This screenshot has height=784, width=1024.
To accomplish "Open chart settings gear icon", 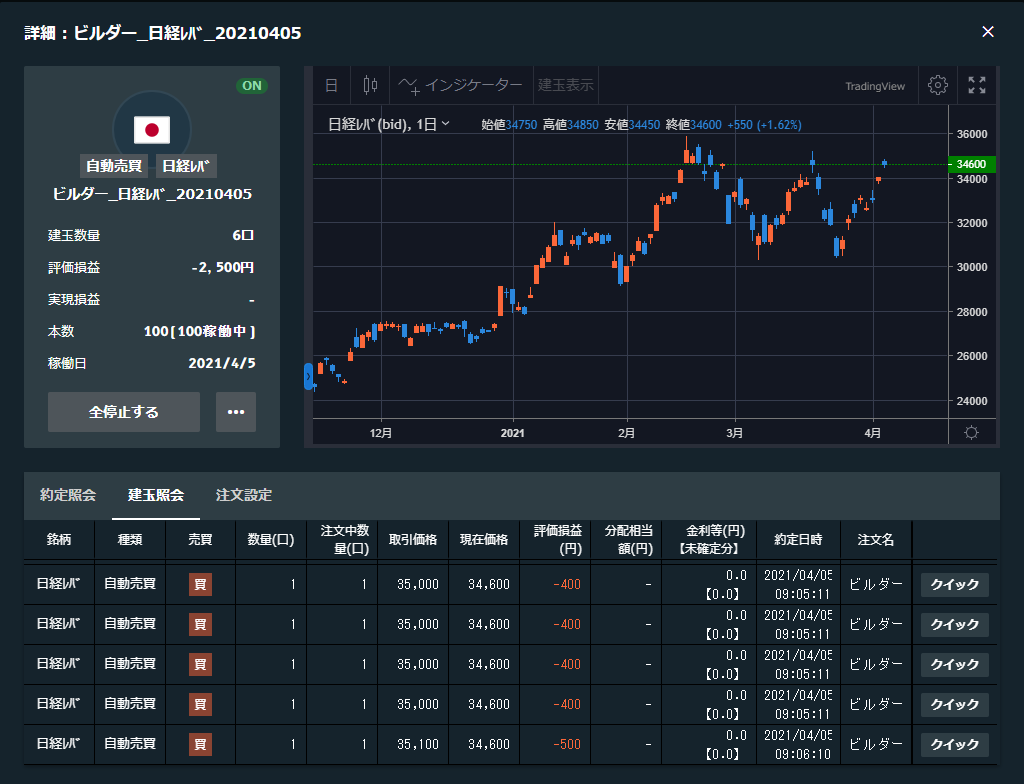I will pyautogui.click(x=937, y=85).
